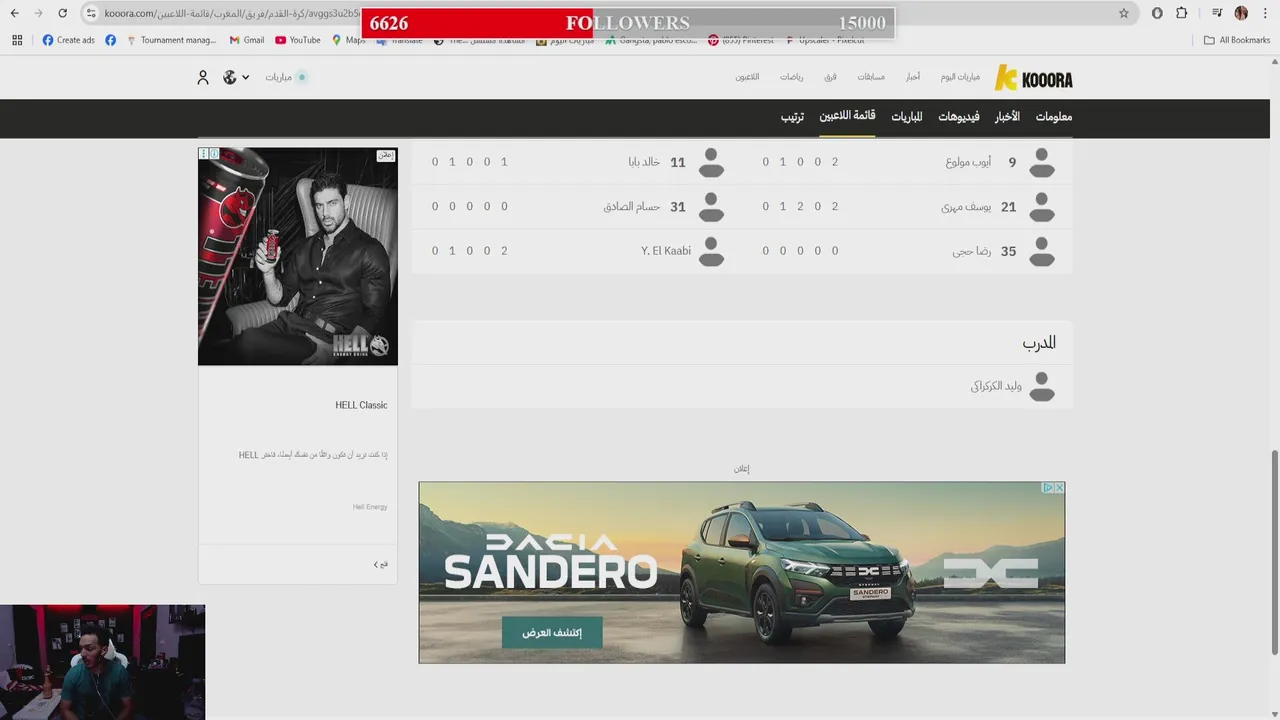The width and height of the screenshot is (1280, 720).
Task: Click avatar icon of رضا حجي
Action: tap(1042, 252)
